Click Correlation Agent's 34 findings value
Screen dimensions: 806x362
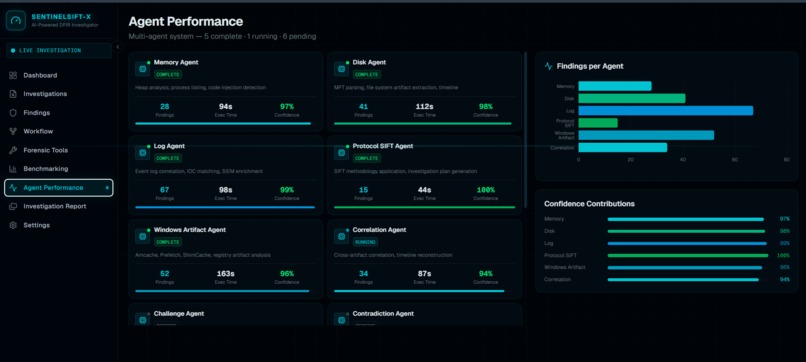[x=363, y=274]
